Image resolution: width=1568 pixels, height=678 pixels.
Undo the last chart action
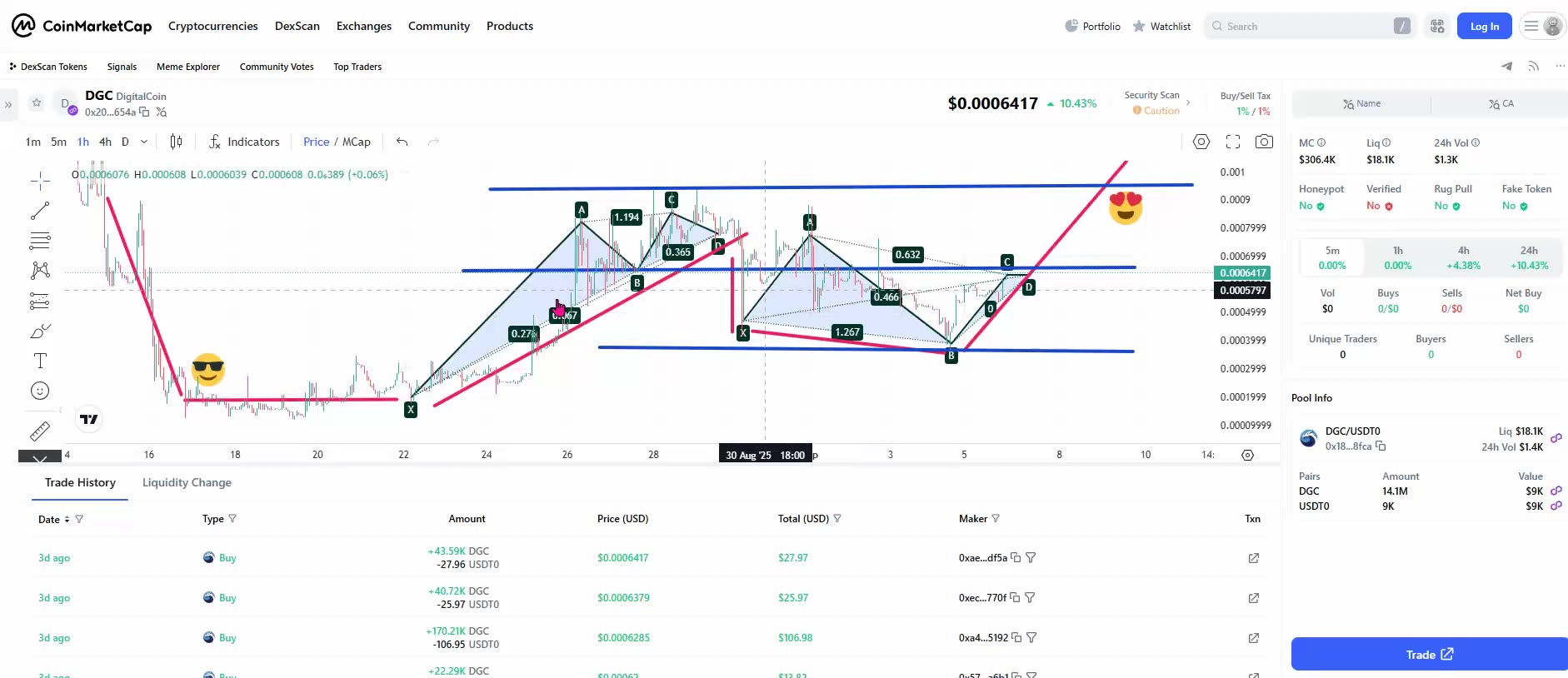[x=402, y=142]
